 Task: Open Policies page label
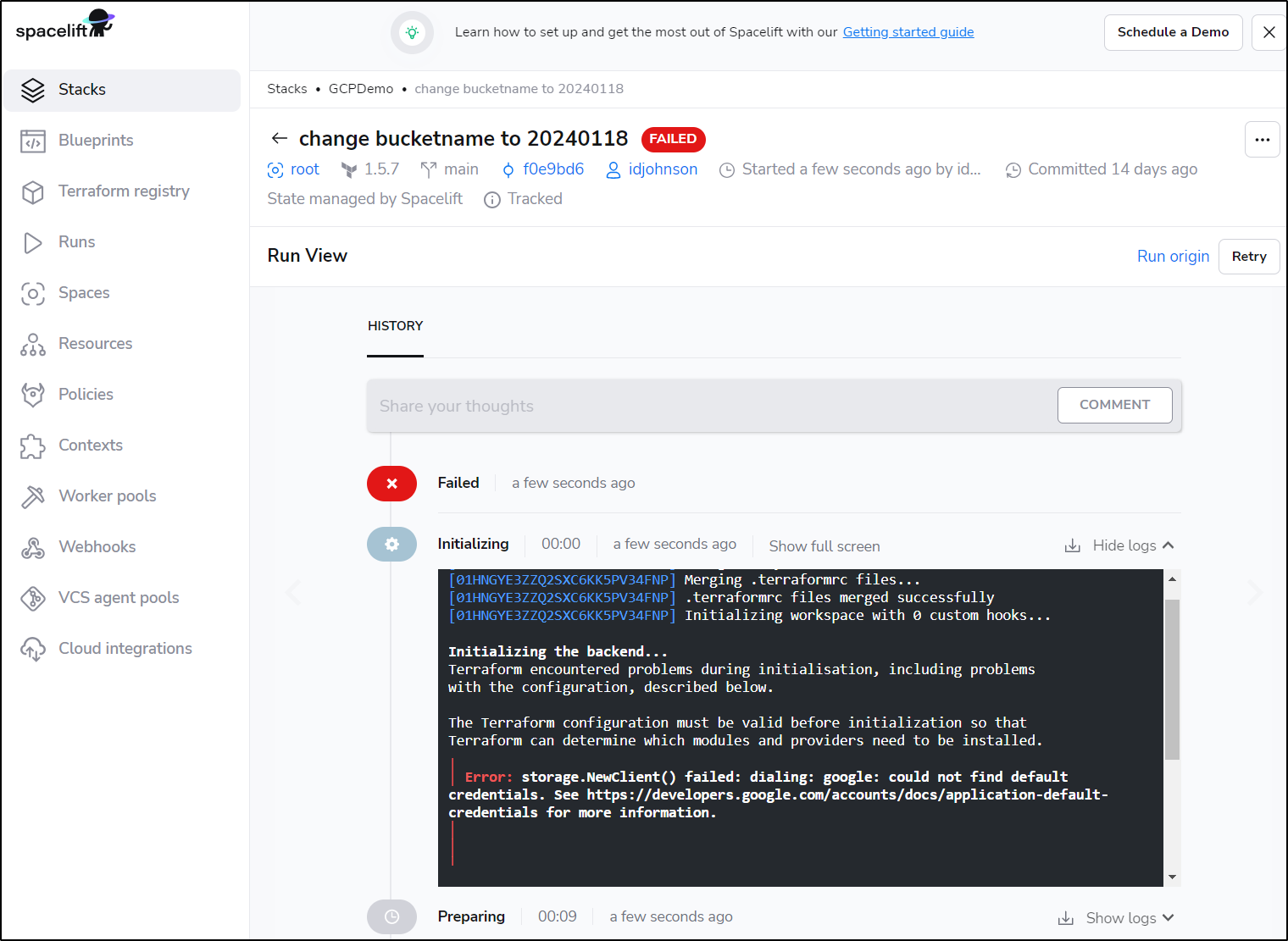[86, 395]
